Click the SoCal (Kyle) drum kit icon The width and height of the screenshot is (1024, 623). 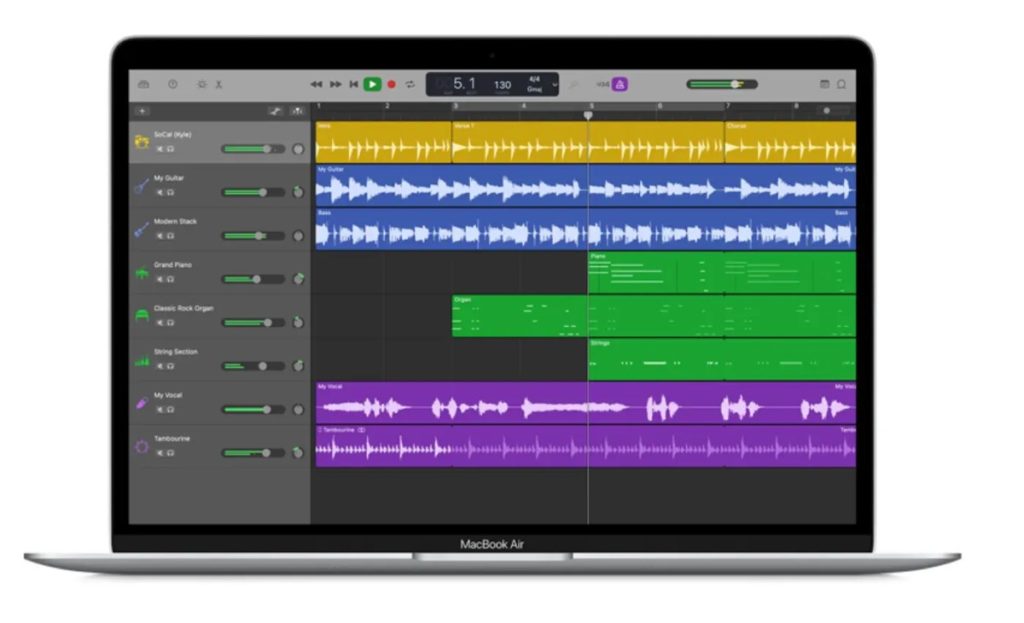[142, 142]
